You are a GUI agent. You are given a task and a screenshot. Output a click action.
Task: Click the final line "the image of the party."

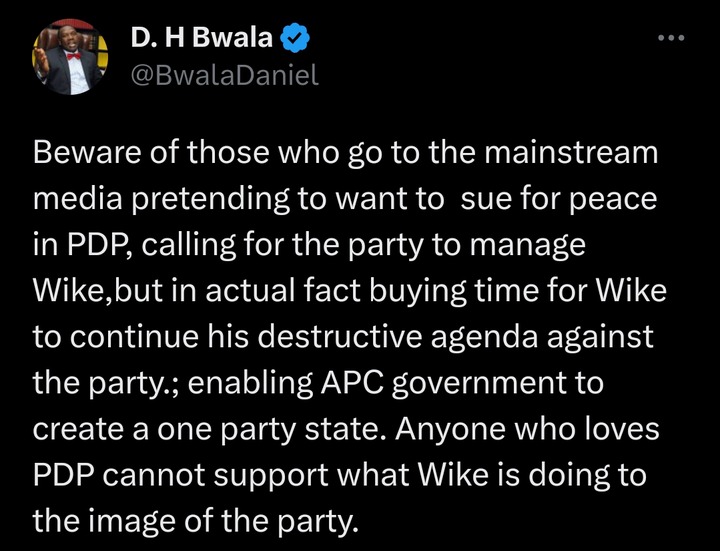[x=195, y=521]
